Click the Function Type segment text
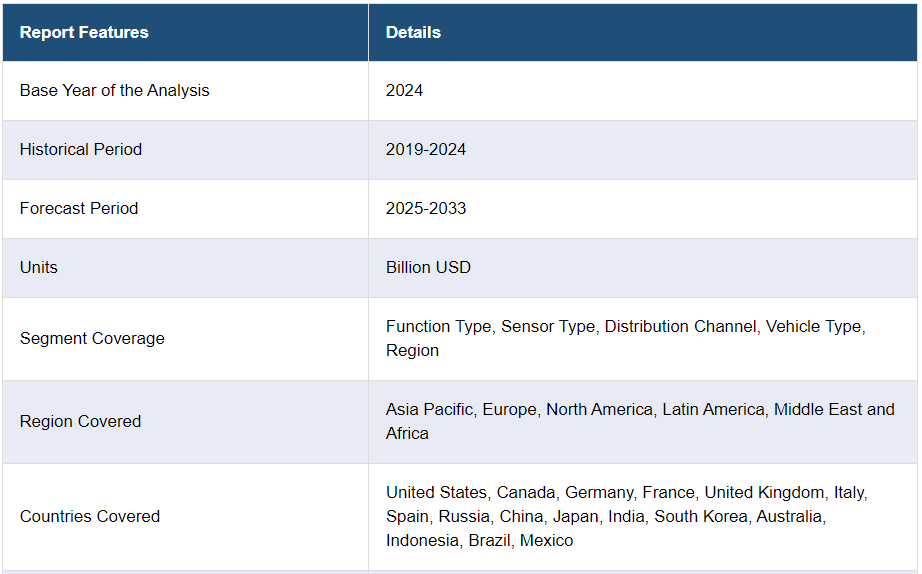The width and height of the screenshot is (922, 574). coord(438,326)
